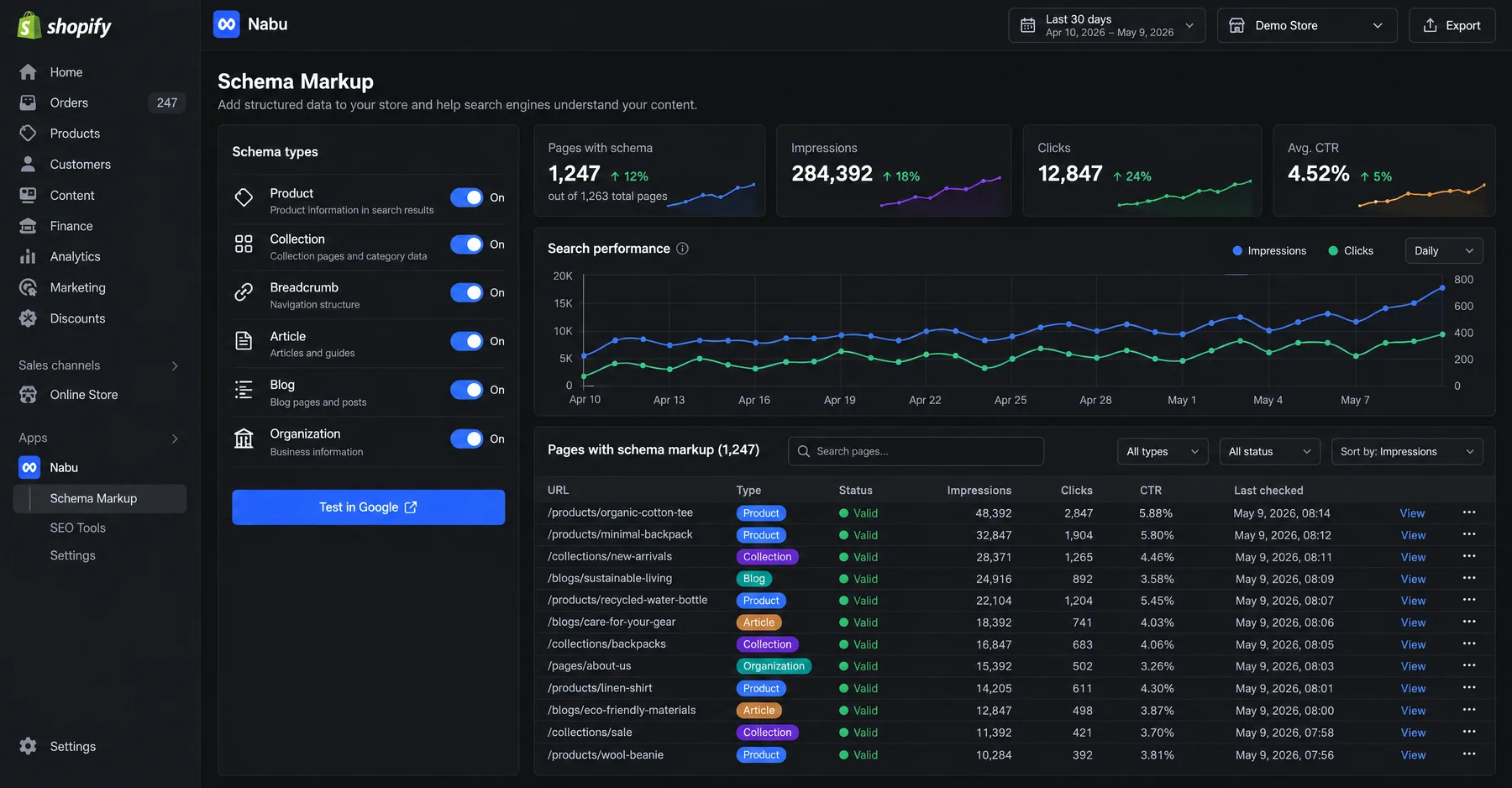View details for /products/minimal-backpack
This screenshot has height=788, width=1512.
coord(1413,535)
